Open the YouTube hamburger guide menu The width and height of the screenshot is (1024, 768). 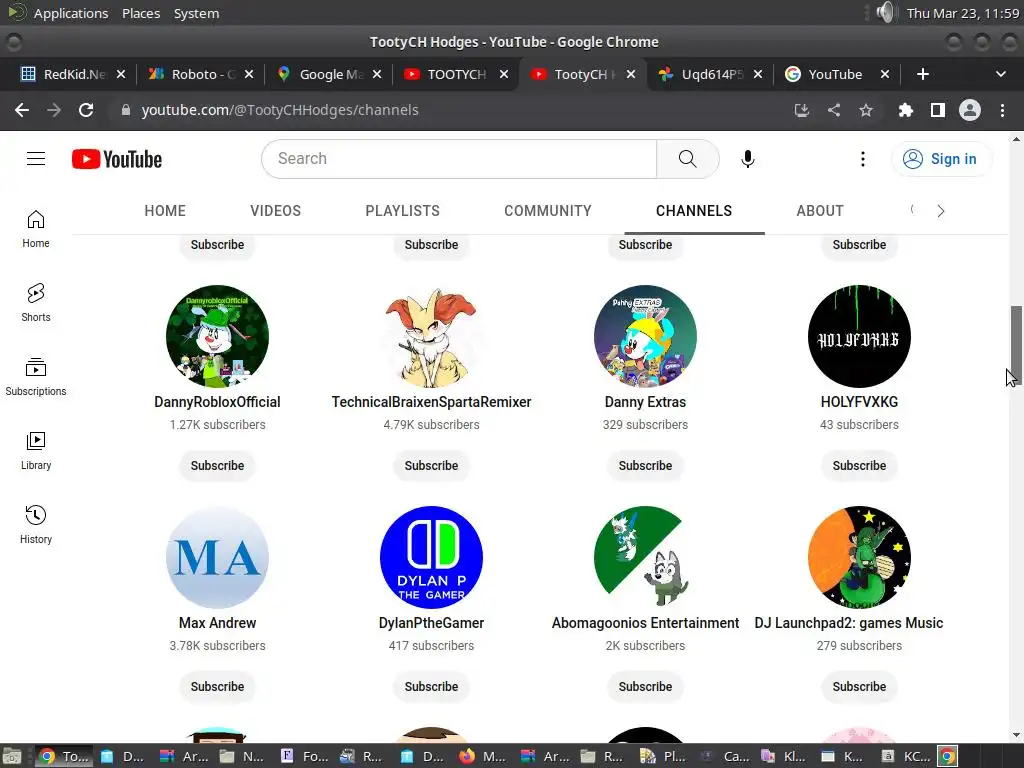coord(36,159)
